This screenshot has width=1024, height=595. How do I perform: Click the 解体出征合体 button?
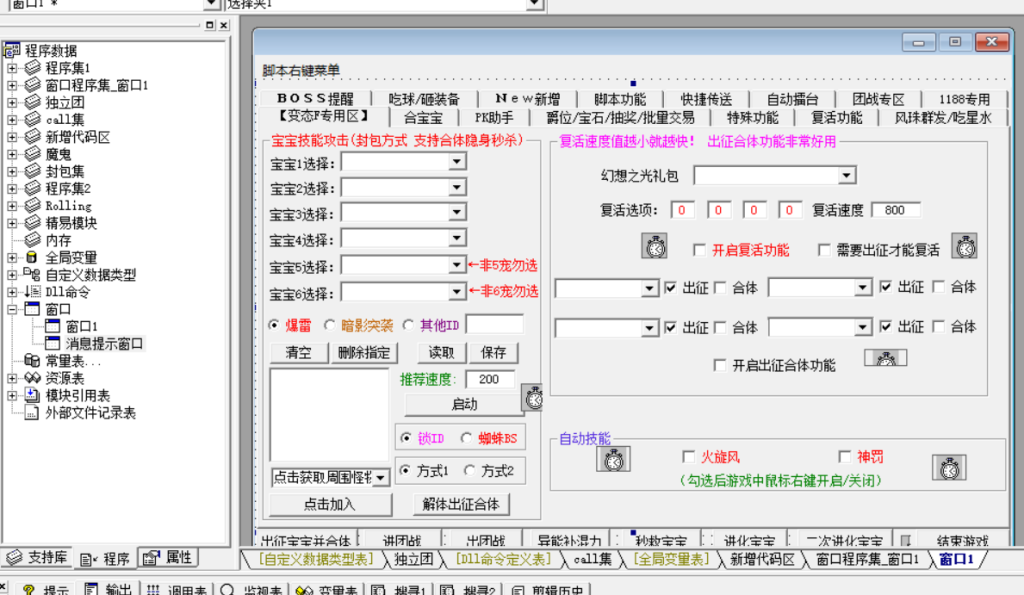point(461,504)
